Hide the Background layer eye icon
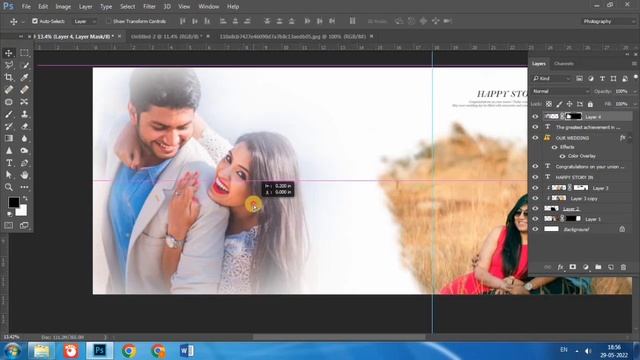Image resolution: width=640 pixels, height=360 pixels. pos(535,229)
